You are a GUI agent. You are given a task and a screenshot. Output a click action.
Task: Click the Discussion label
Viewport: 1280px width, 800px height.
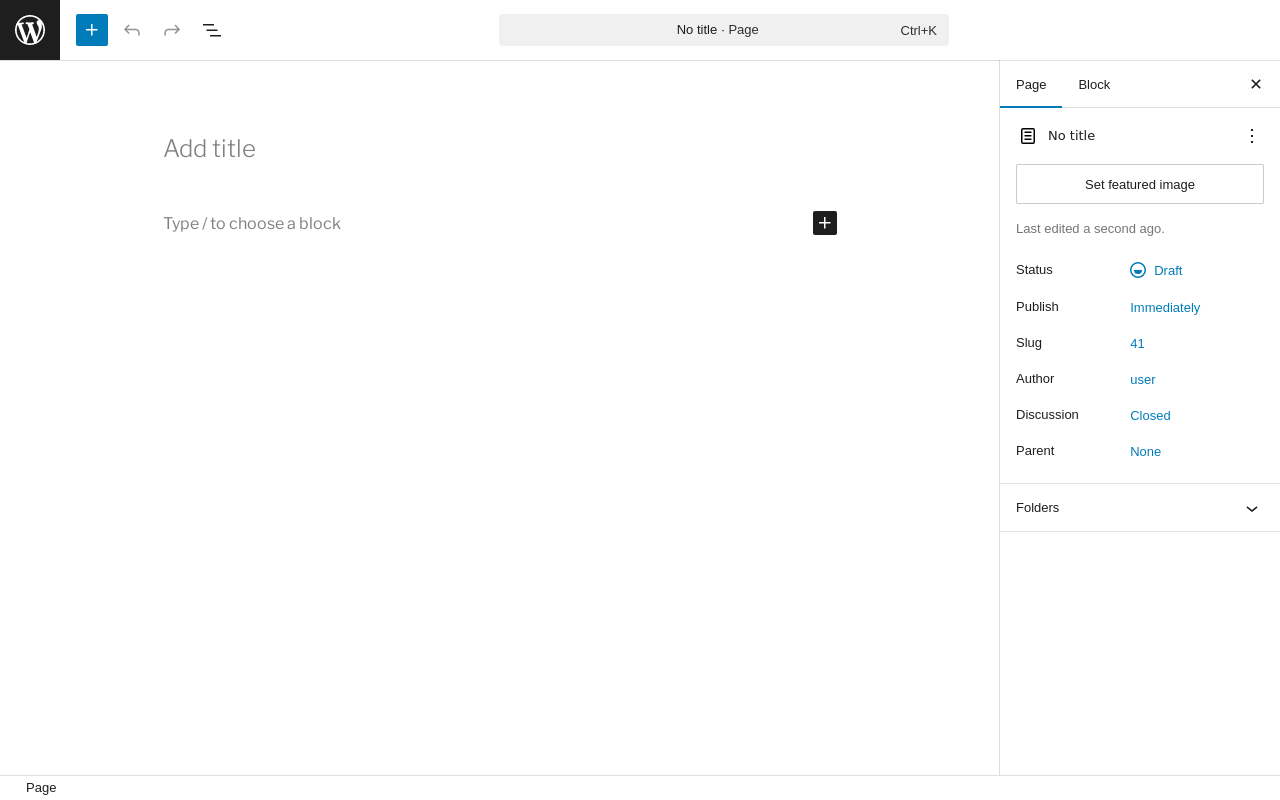pos(1047,415)
